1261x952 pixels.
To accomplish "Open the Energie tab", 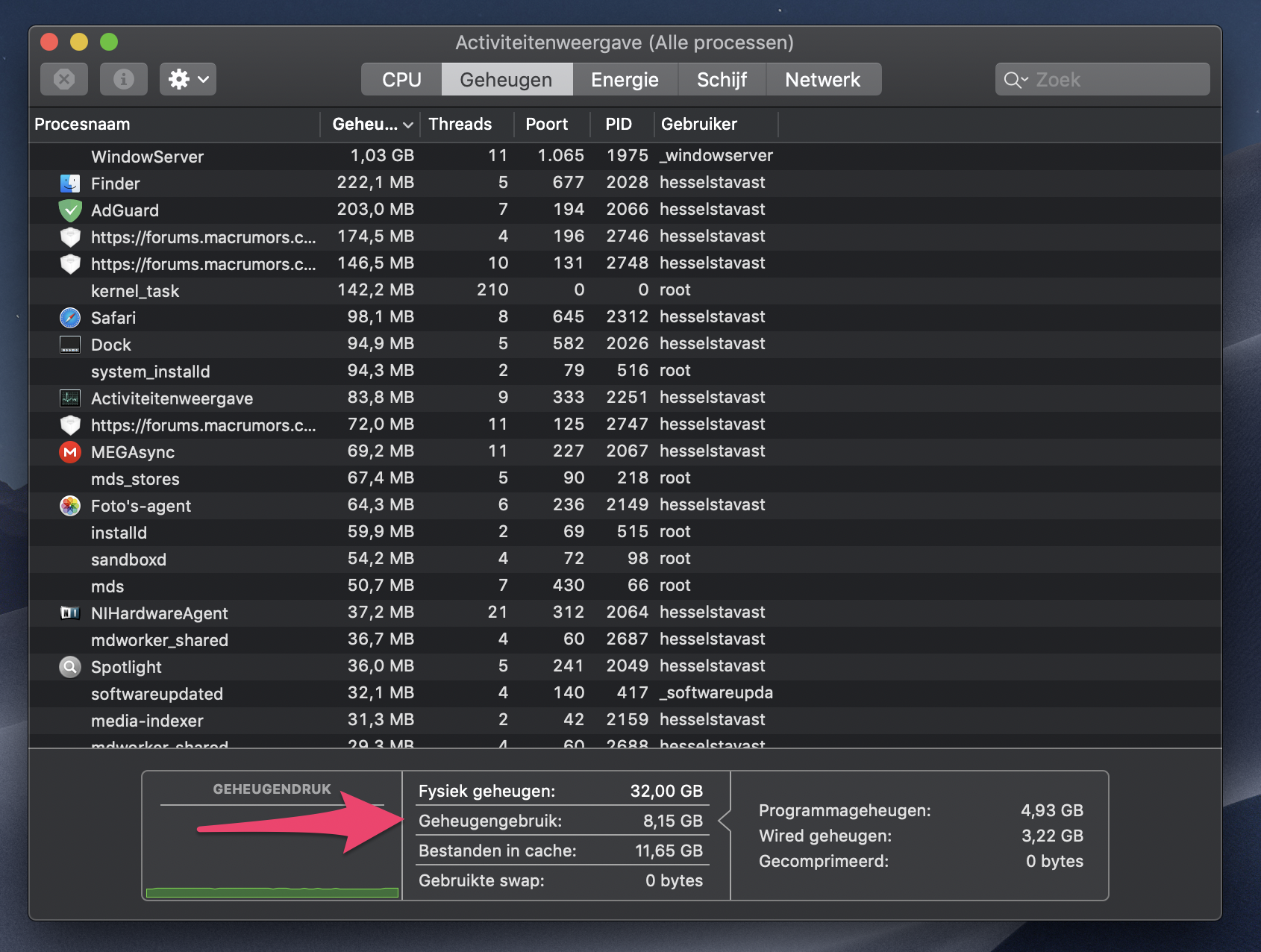I will [625, 79].
